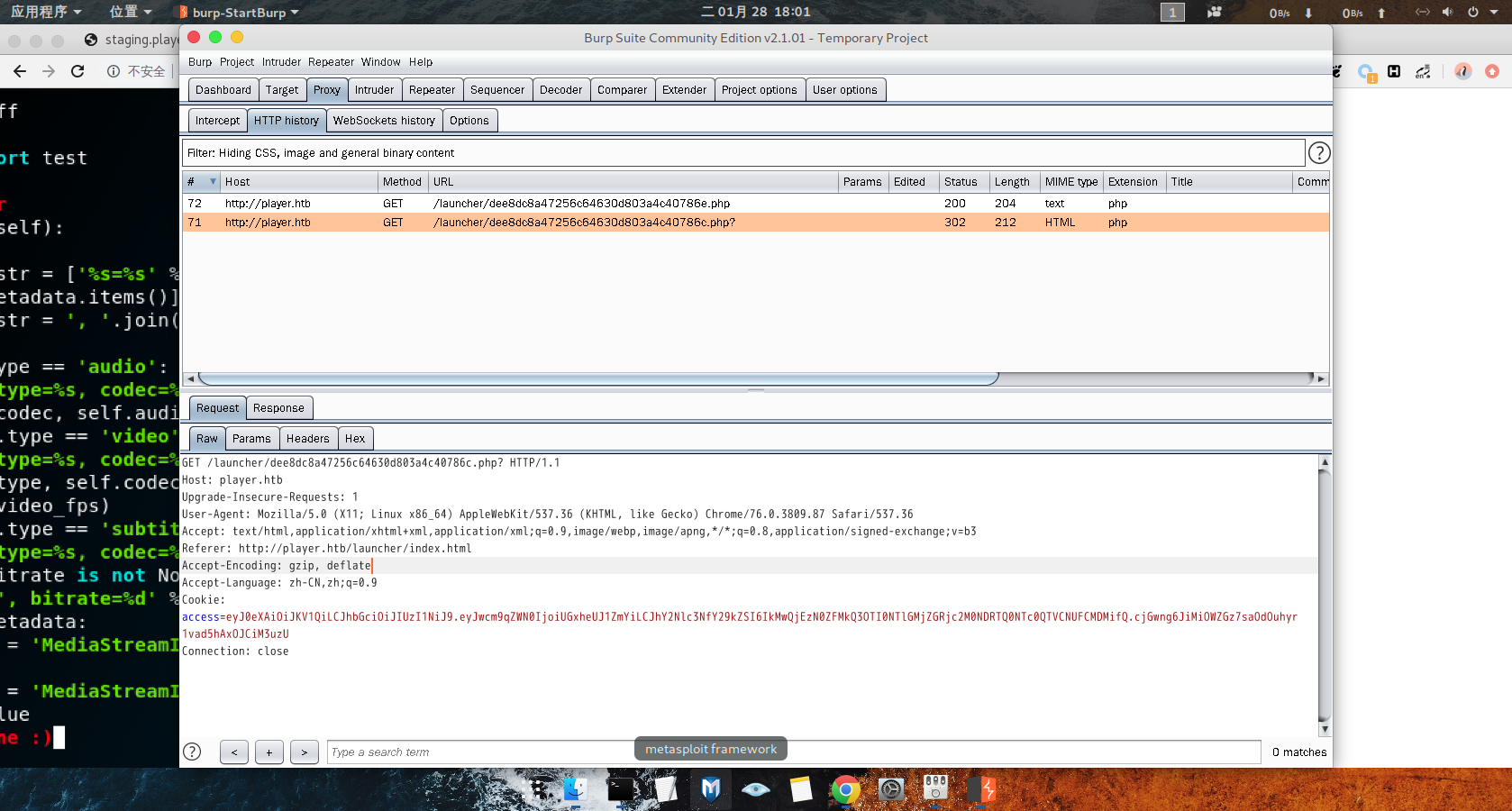This screenshot has height=811, width=1512.
Task: Click the network connection arrows tray icon
Action: tap(1423, 12)
